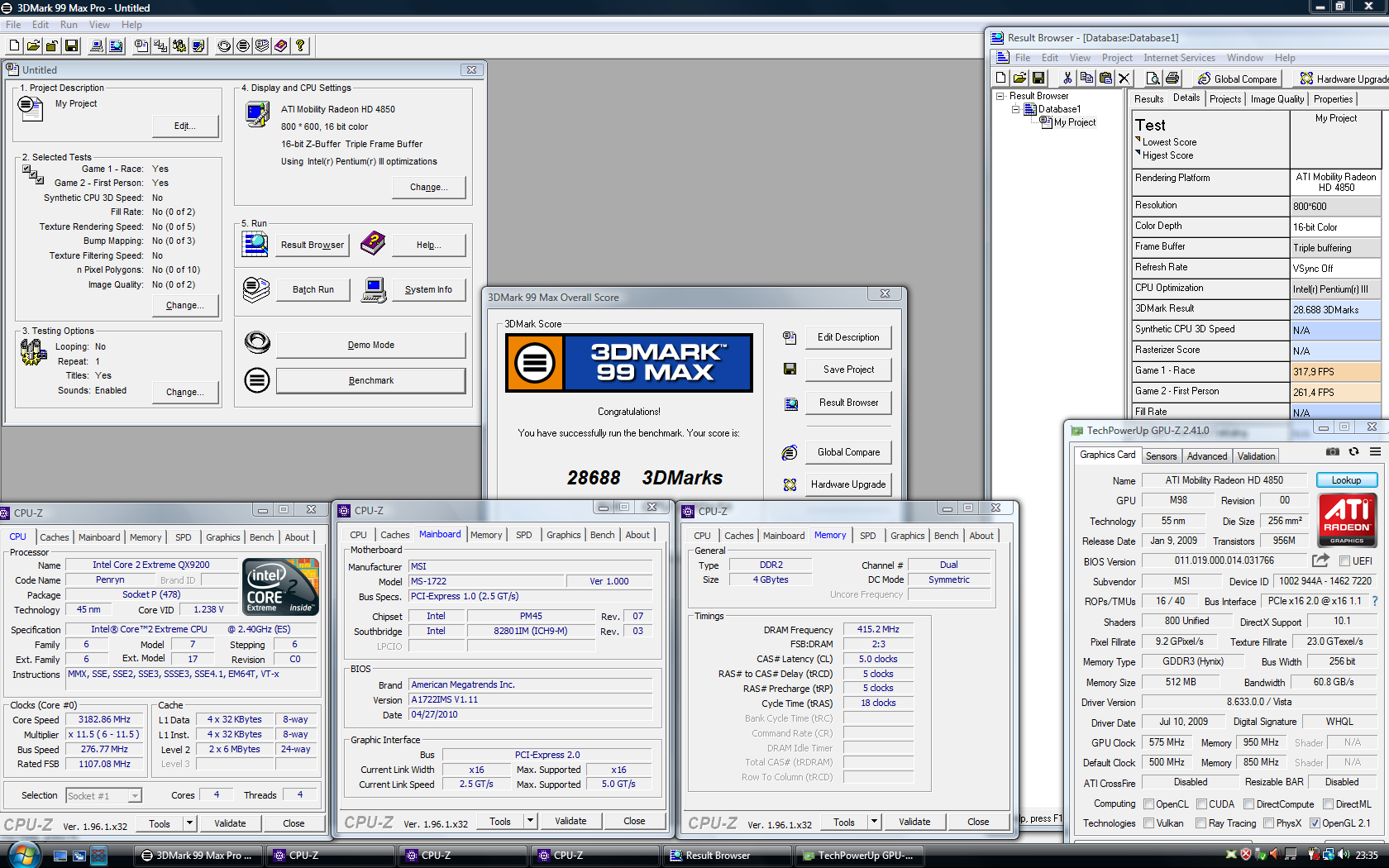Switch to Caches tab in leftmost CPU-Z

click(55, 537)
